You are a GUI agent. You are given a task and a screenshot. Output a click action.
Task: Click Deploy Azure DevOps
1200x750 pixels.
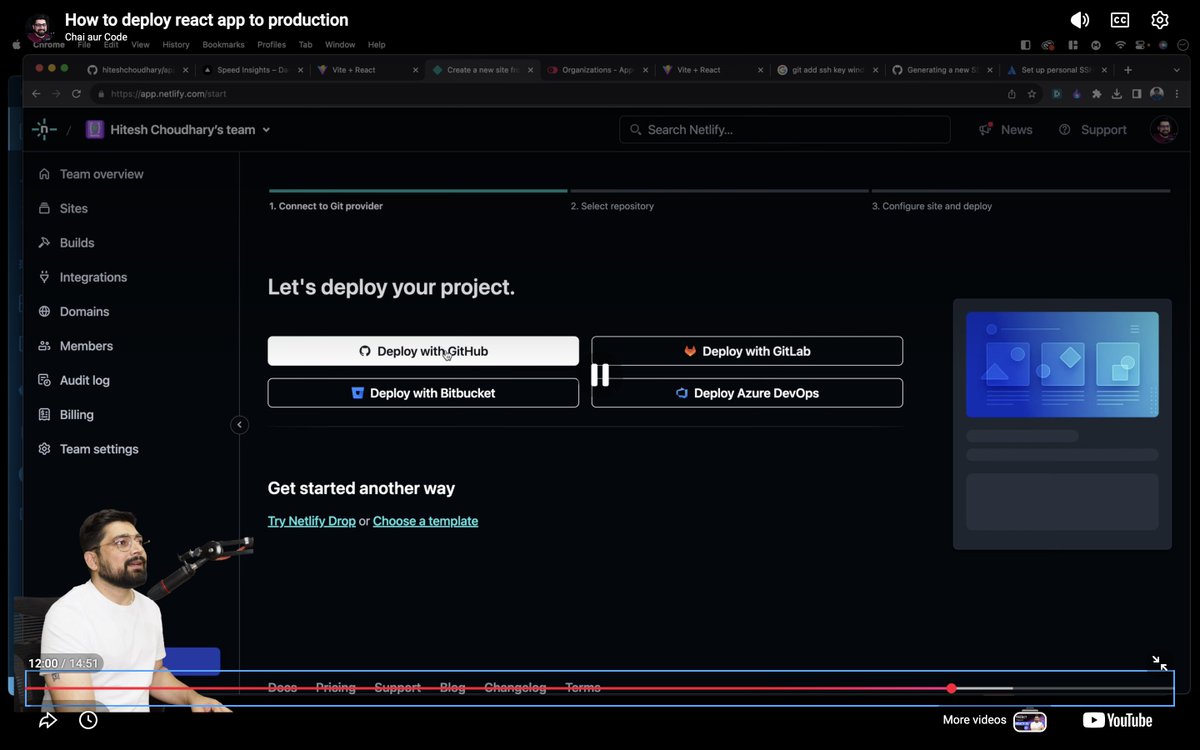pos(747,393)
